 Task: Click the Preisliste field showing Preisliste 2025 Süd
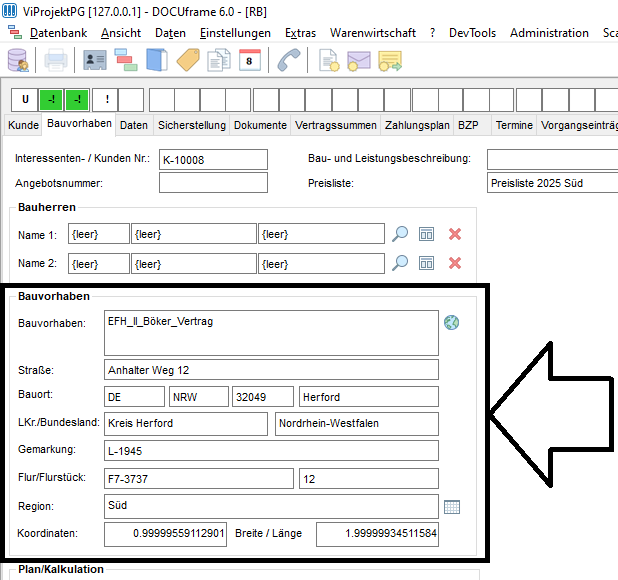(x=552, y=182)
